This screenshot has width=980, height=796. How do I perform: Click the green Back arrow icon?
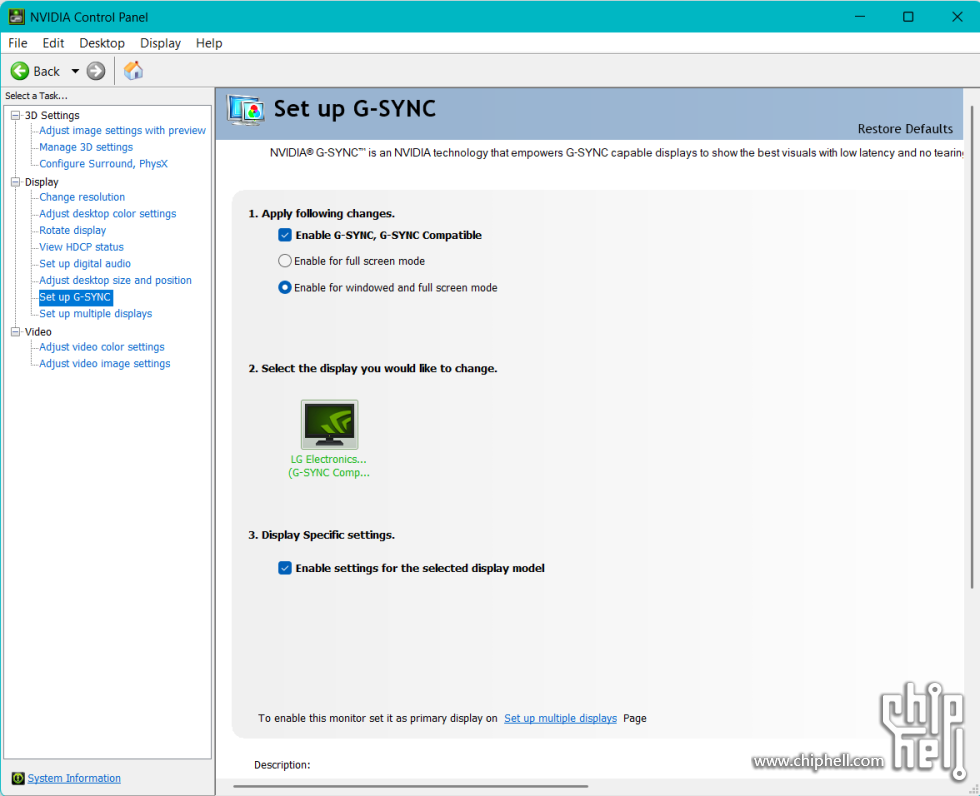(19, 71)
